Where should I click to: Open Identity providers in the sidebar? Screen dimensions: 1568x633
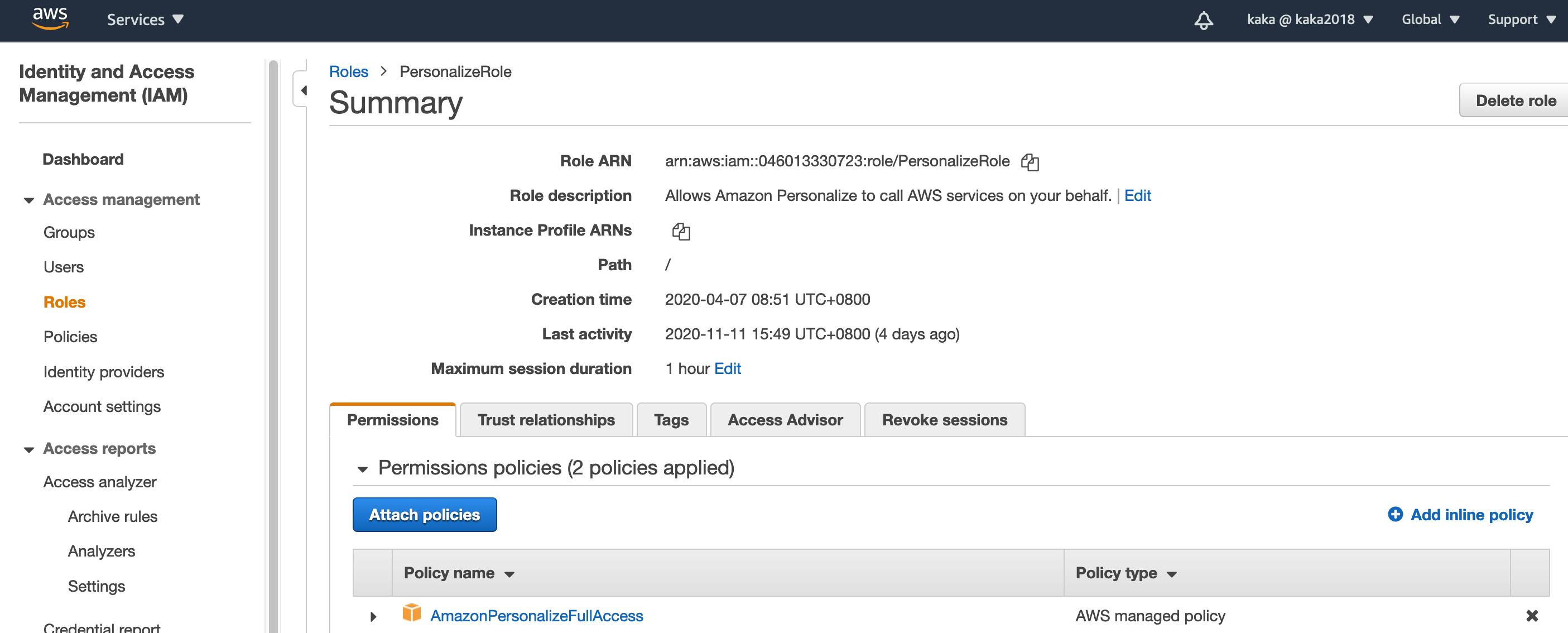pyautogui.click(x=103, y=372)
